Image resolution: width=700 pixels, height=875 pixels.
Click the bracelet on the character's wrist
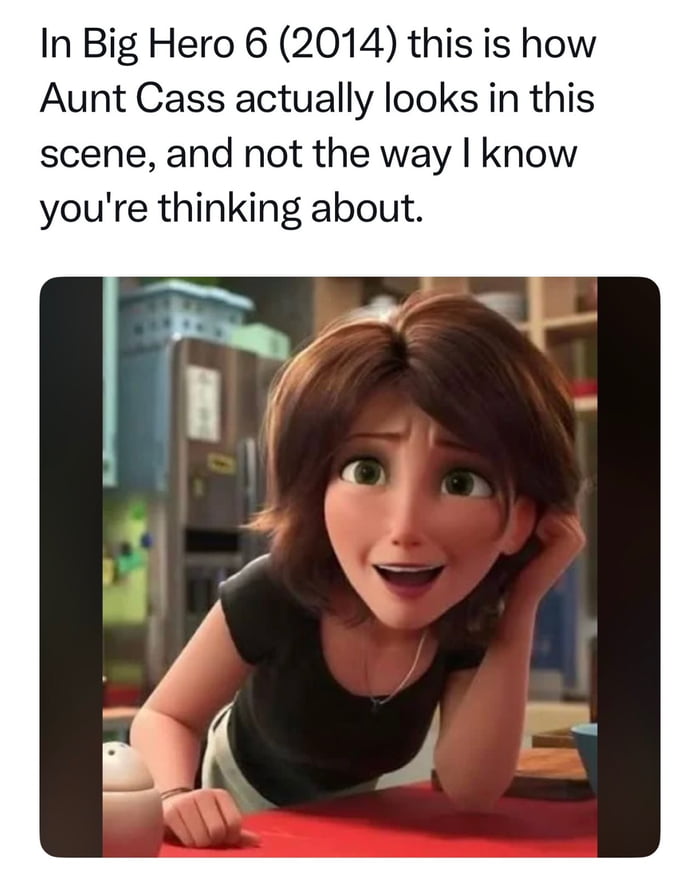[174, 792]
